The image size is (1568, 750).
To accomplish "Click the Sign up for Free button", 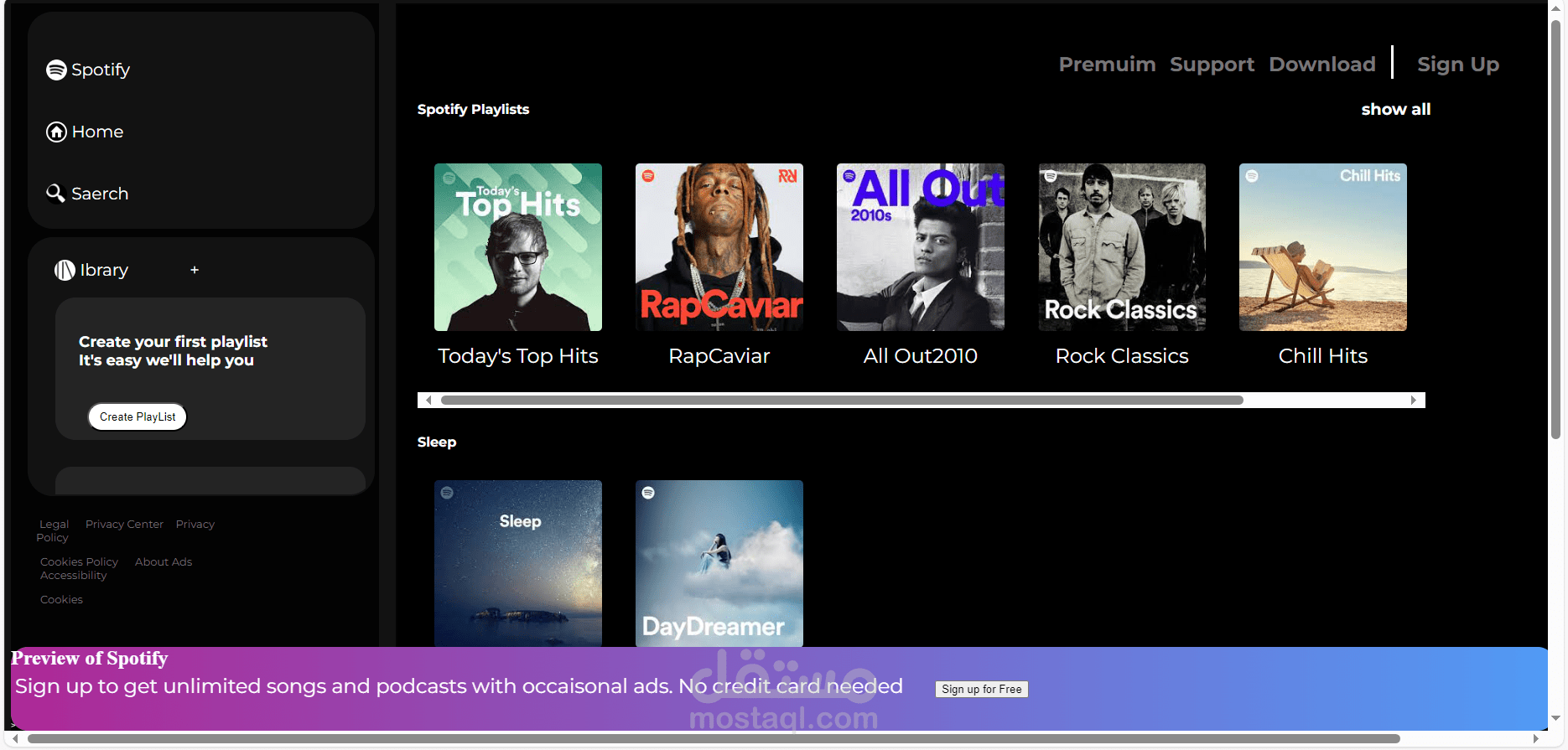I will pyautogui.click(x=982, y=689).
